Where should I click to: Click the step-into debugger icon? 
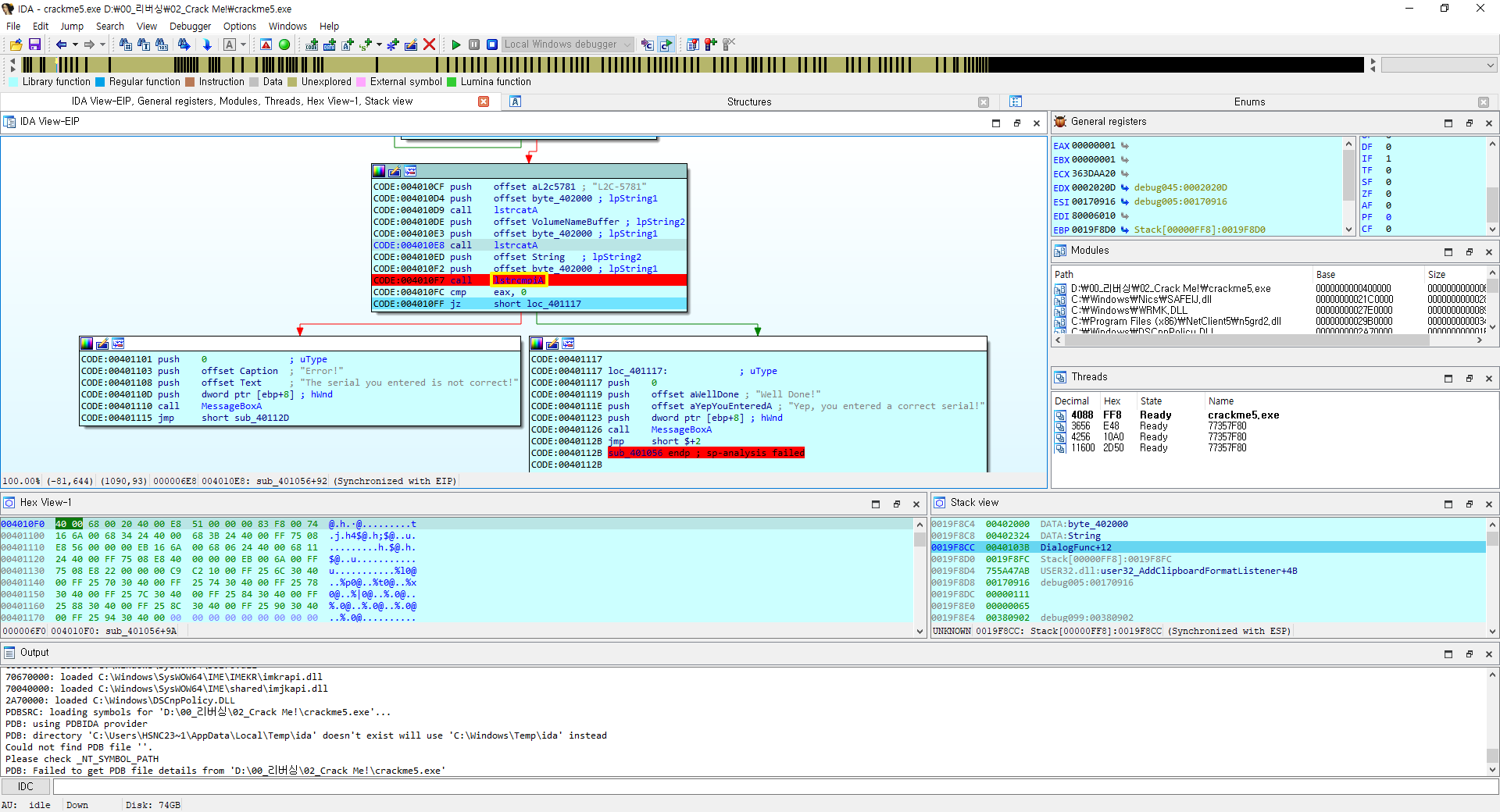click(648, 45)
